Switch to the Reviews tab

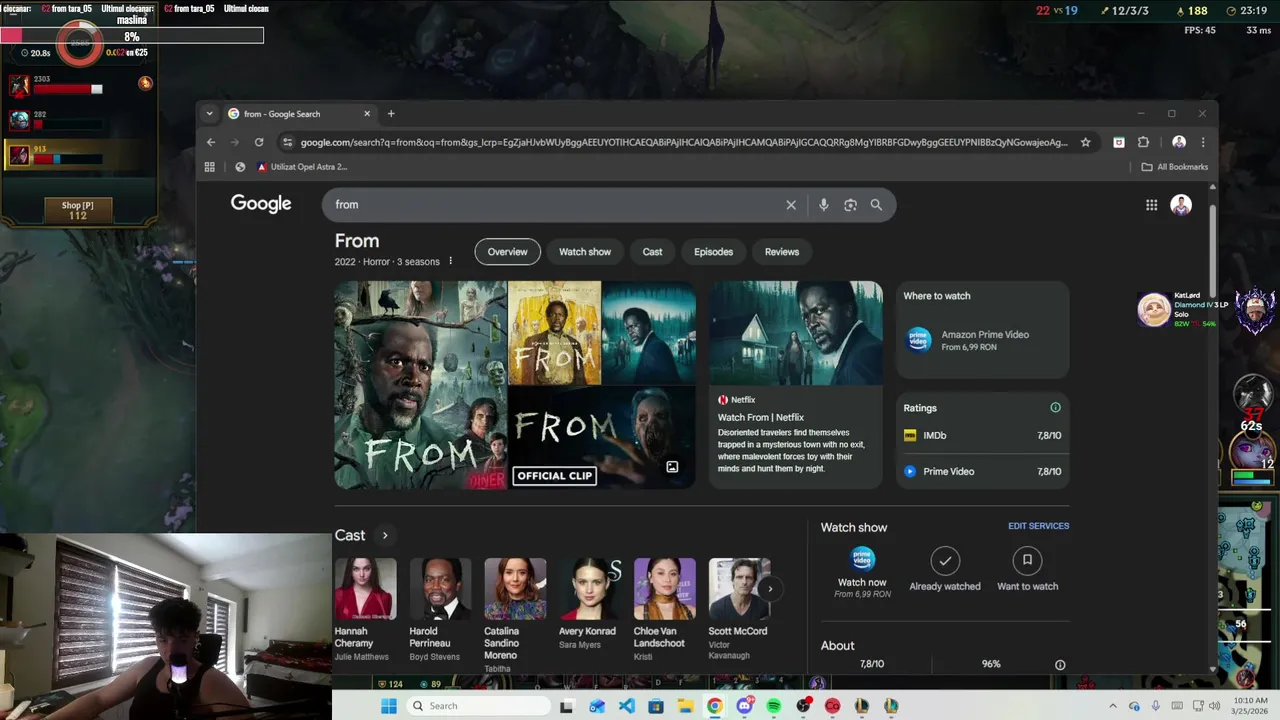point(782,252)
